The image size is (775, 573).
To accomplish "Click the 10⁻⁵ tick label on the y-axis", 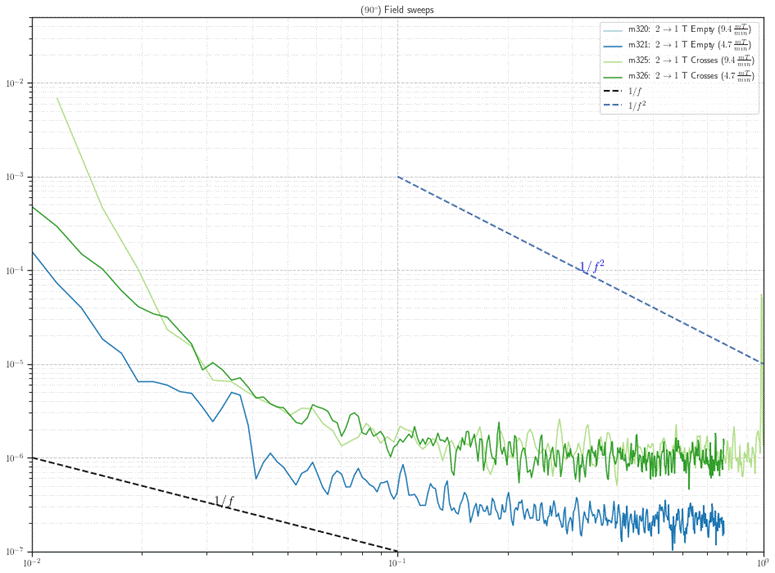I will pyautogui.click(x=17, y=365).
